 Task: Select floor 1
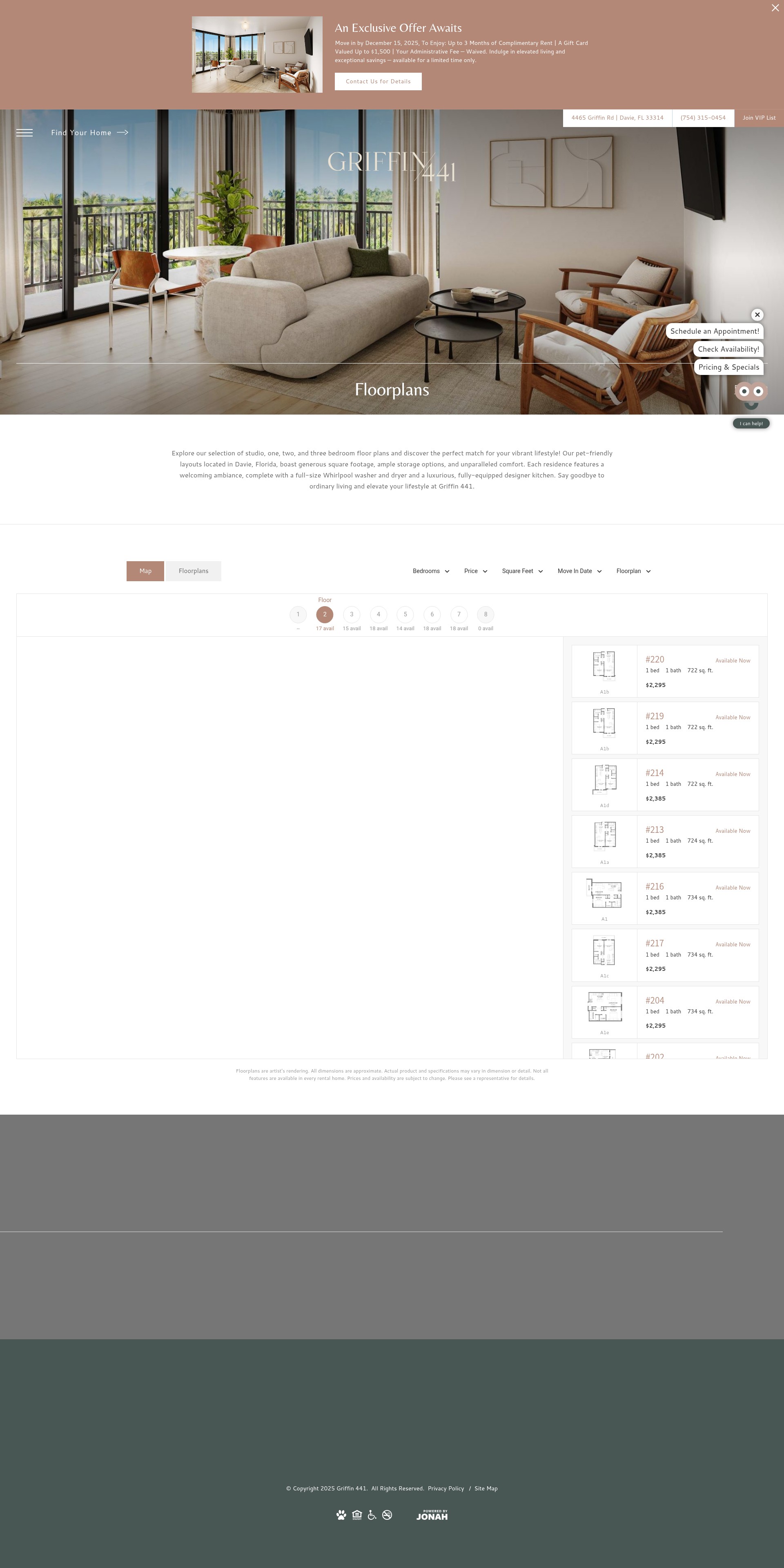coord(298,615)
